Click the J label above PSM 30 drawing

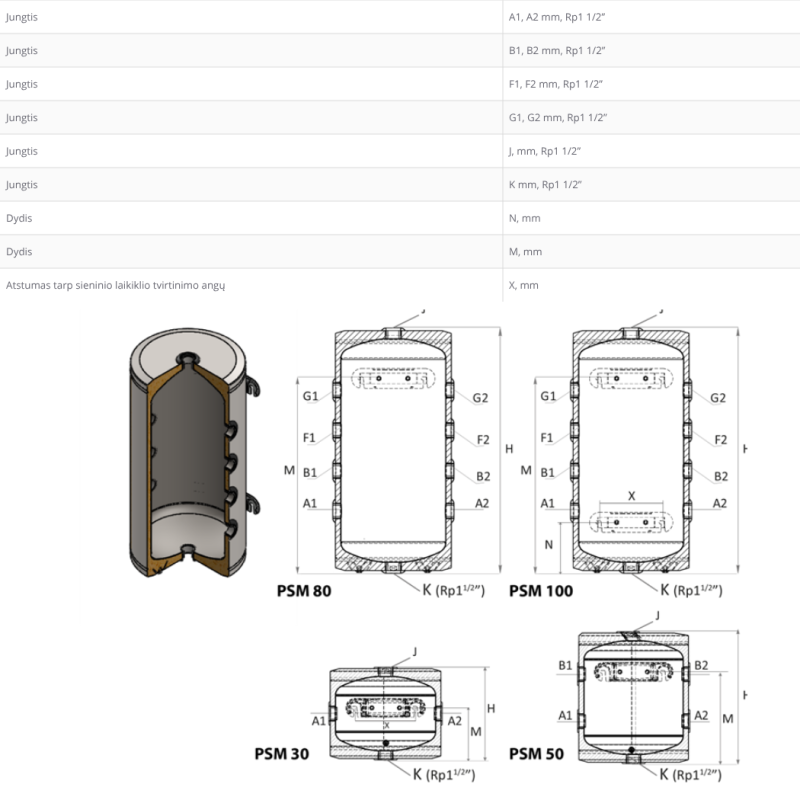pos(415,652)
